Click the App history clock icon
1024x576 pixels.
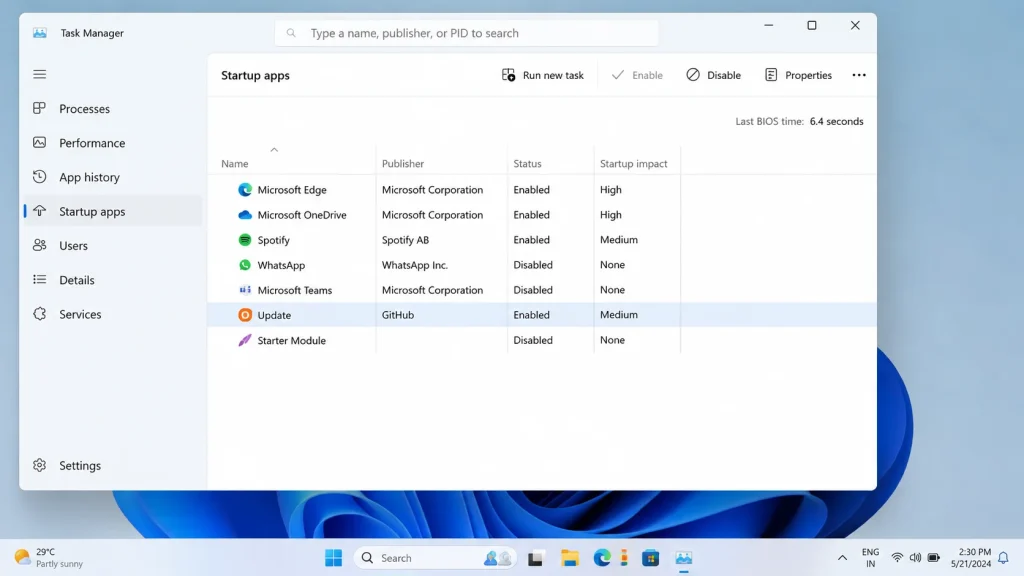tap(40, 176)
